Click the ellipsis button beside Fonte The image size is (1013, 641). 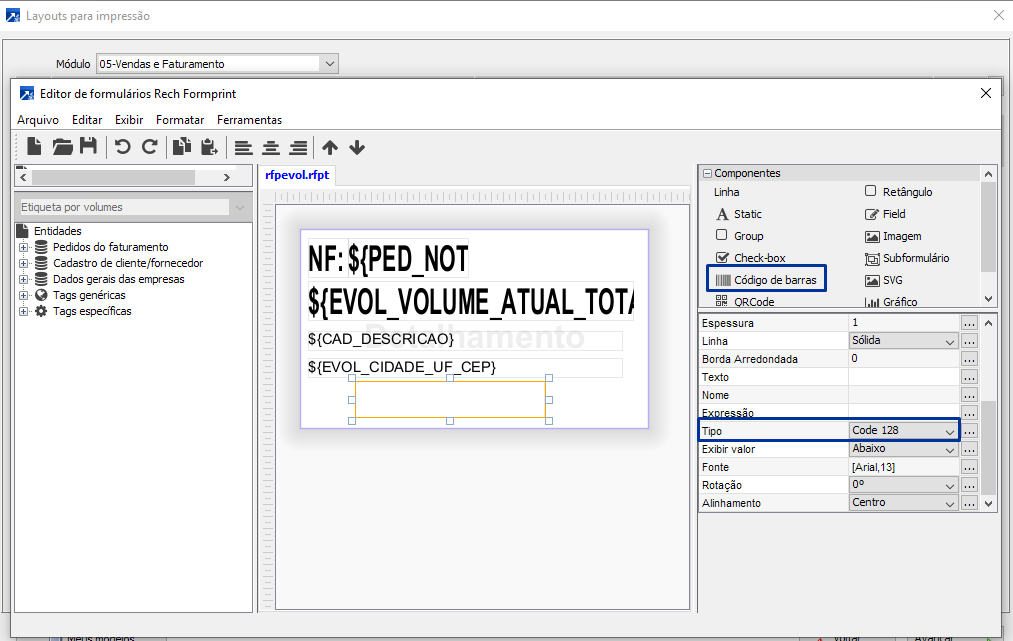pyautogui.click(x=968, y=467)
